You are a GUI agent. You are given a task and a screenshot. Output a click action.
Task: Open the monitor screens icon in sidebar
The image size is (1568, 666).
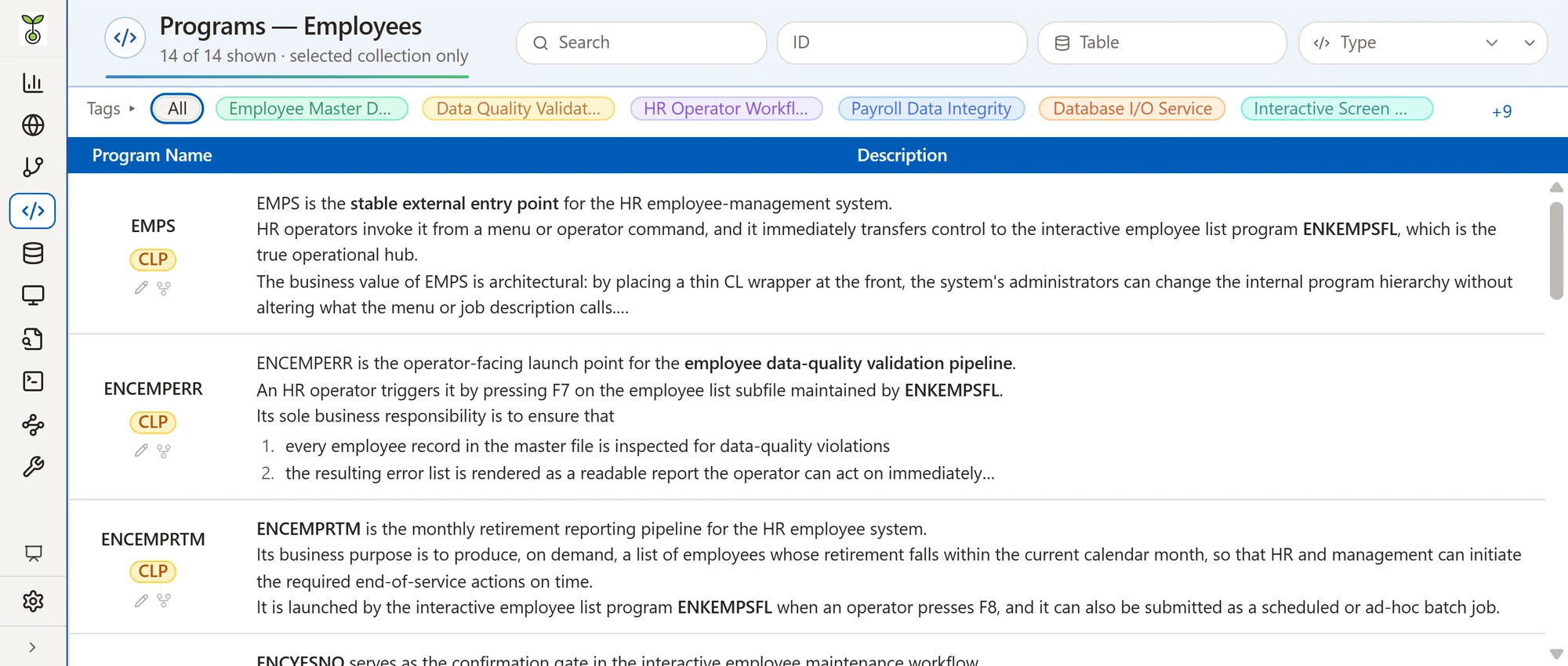tap(33, 295)
